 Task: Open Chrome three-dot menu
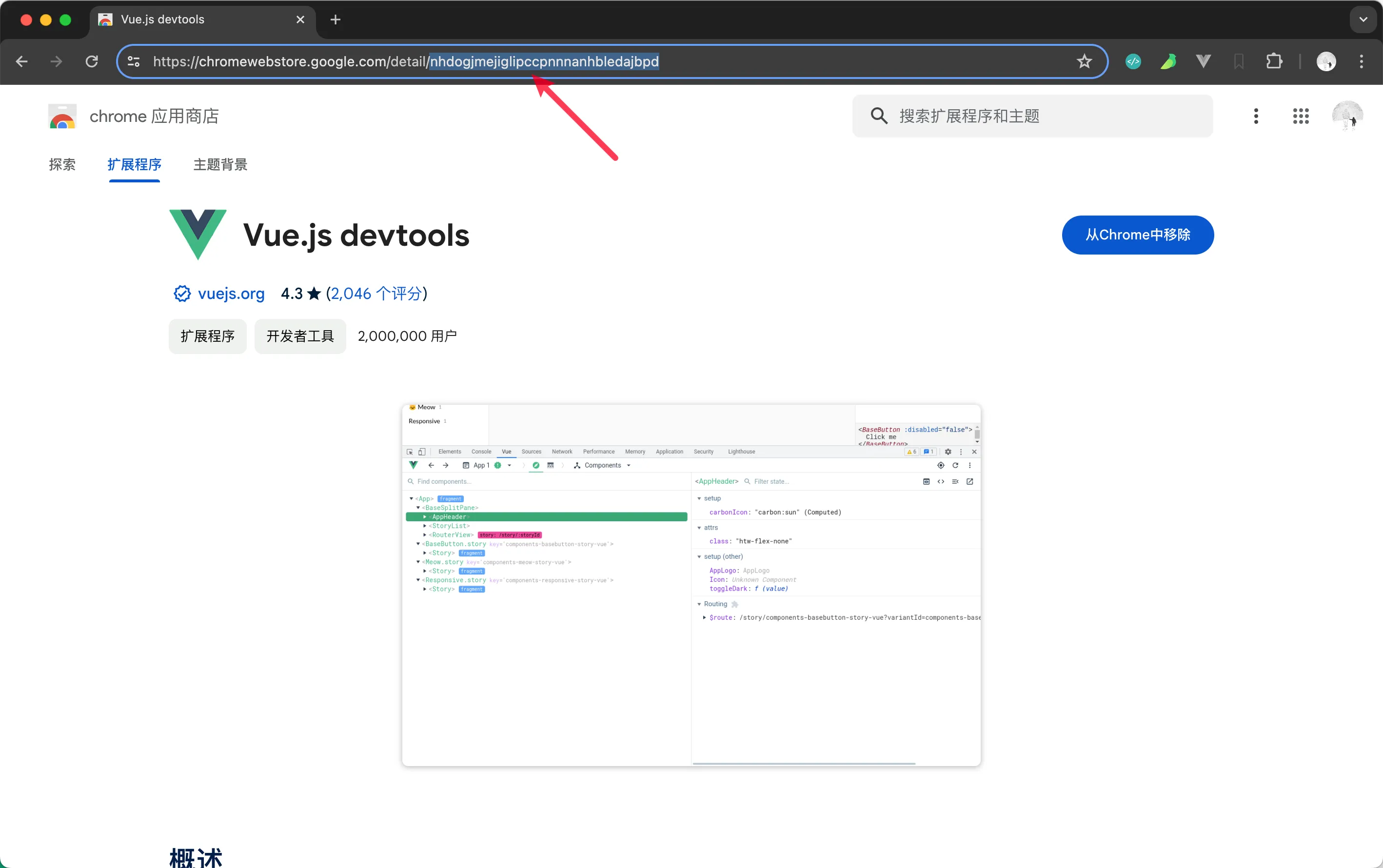pos(1361,61)
